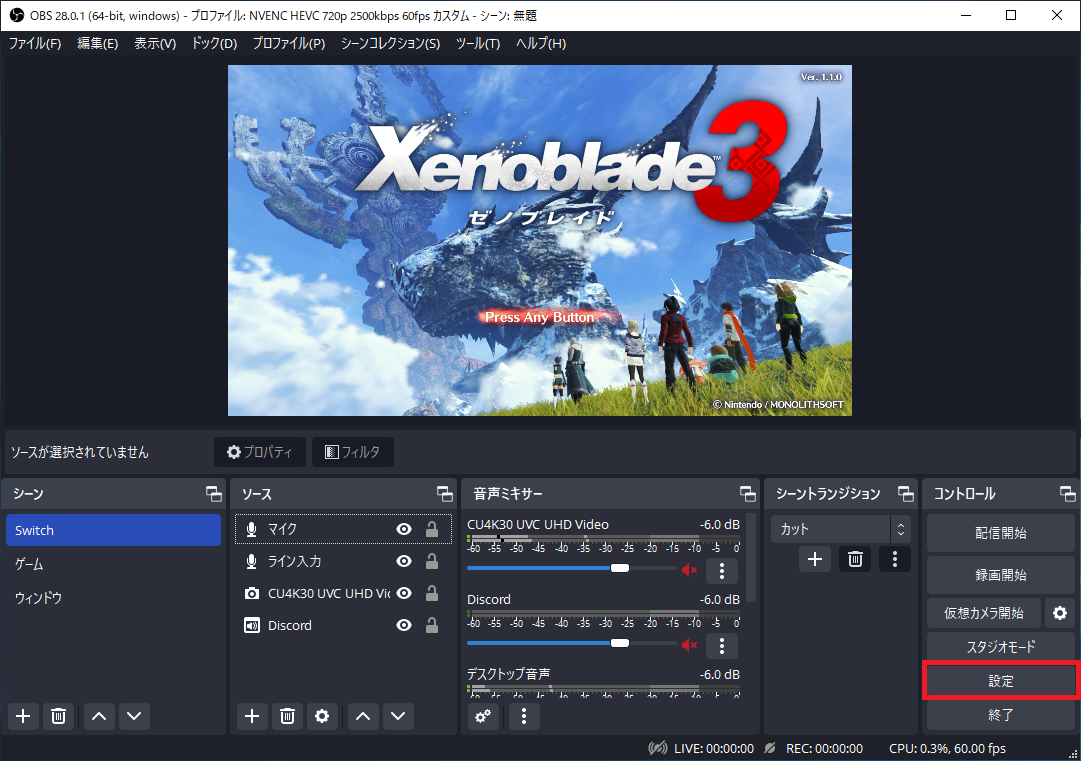Open the プロファイル(P) menu
The image size is (1081, 761).
pos(289,43)
